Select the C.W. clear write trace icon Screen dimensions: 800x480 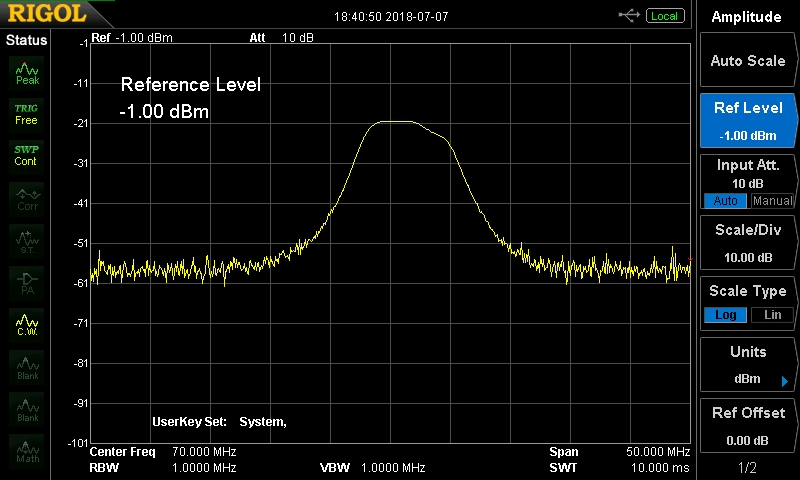click(27, 325)
